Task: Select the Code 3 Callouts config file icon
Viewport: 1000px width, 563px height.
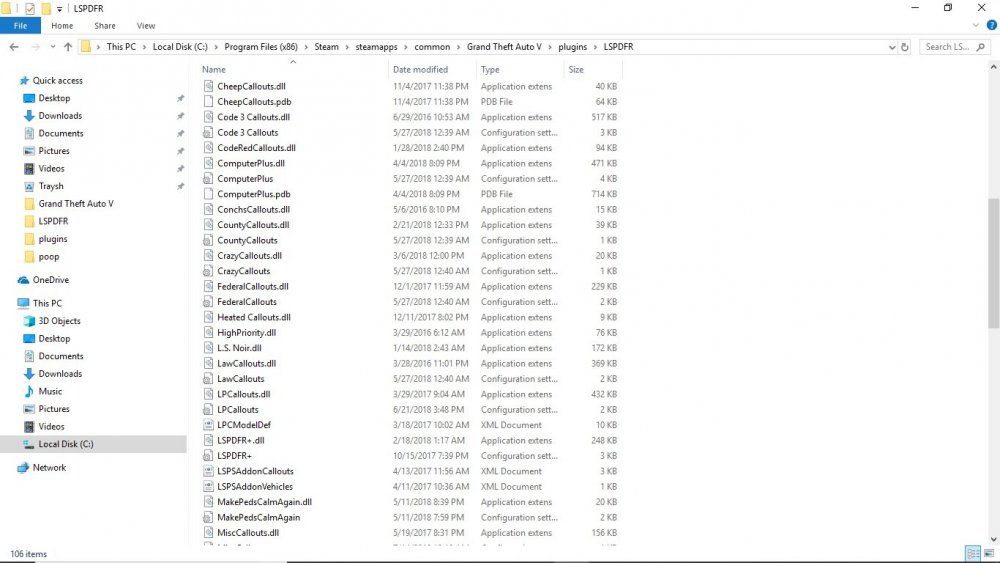Action: tap(208, 133)
